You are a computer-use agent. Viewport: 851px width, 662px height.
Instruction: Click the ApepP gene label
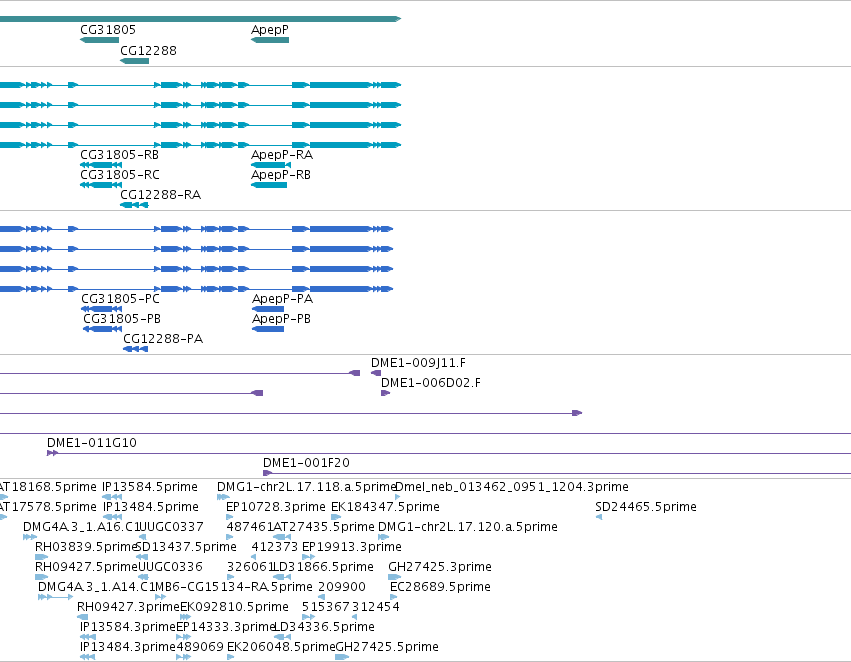pos(270,30)
